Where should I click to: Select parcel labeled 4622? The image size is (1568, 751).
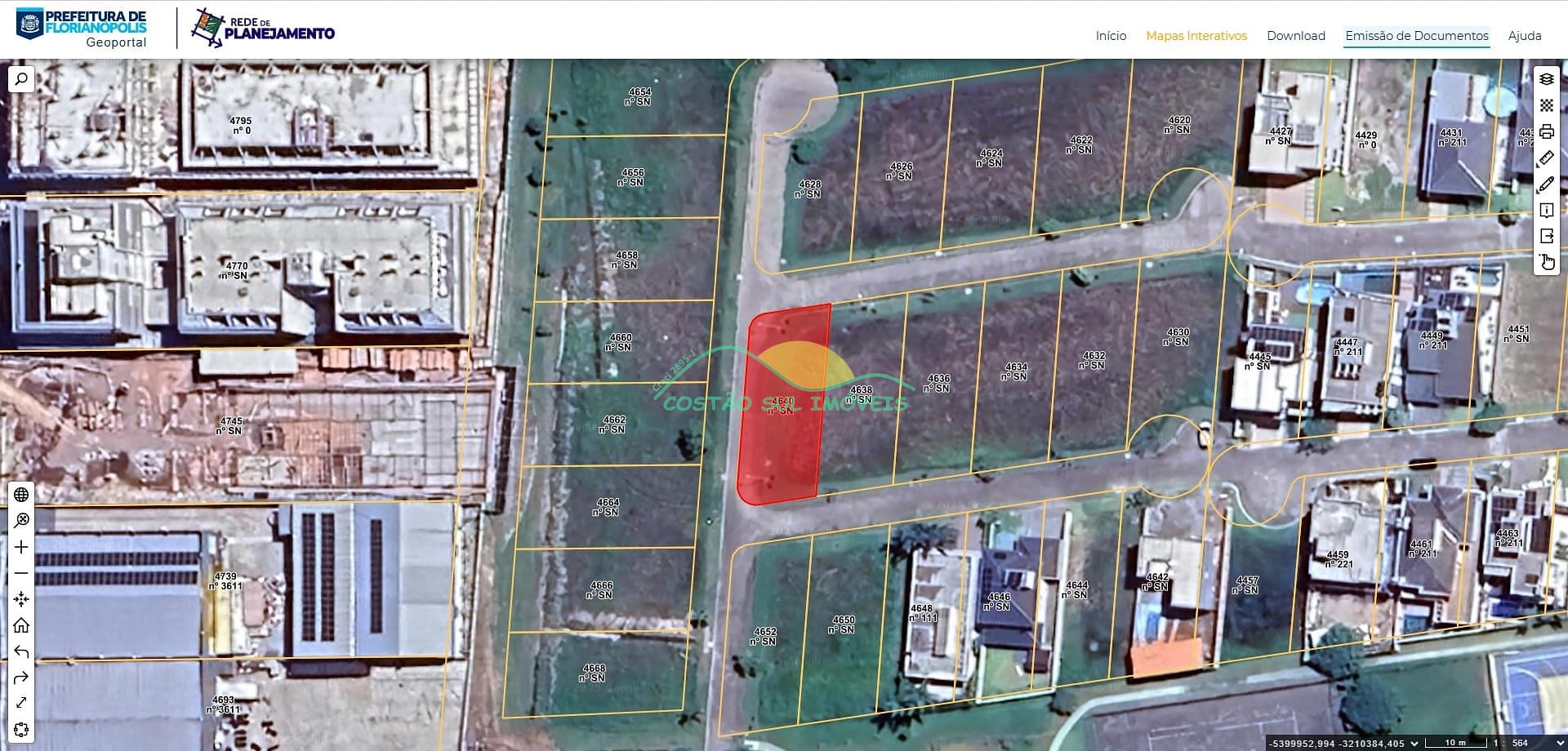1080,144
